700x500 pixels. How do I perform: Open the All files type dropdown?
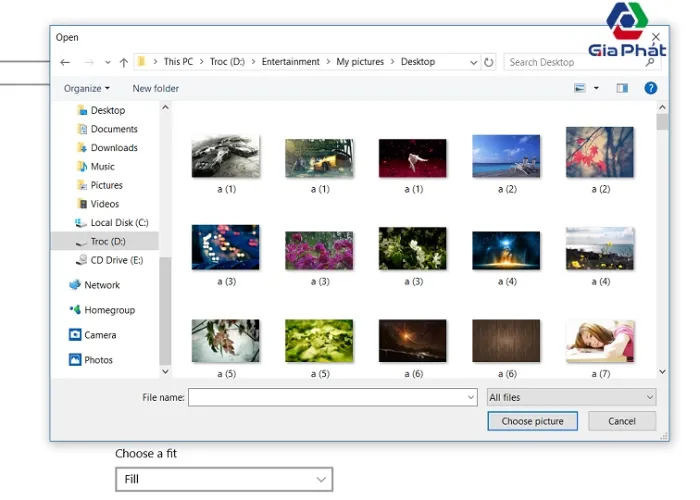coord(571,397)
